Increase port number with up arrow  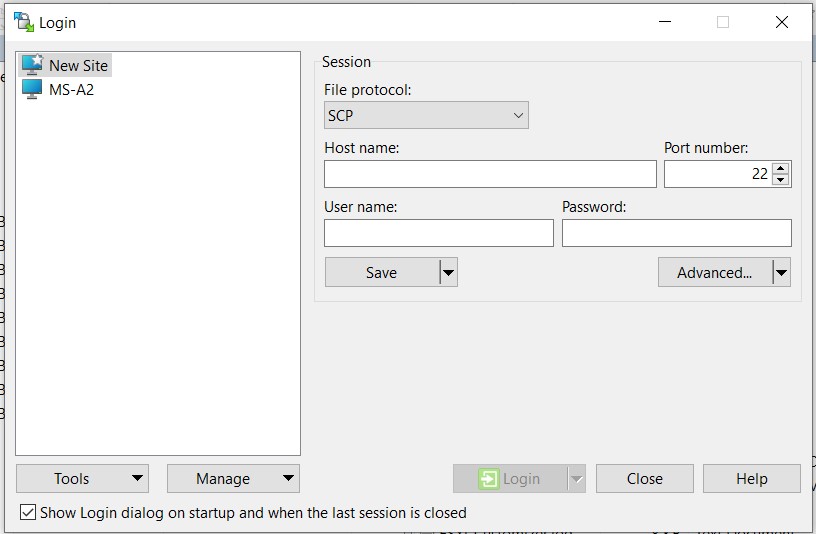(781, 168)
